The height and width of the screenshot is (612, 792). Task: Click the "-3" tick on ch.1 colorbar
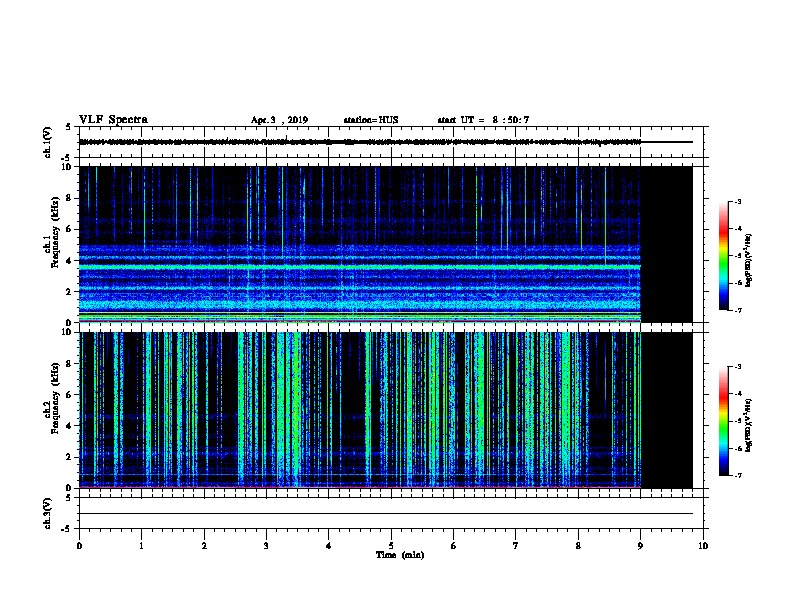tap(738, 202)
